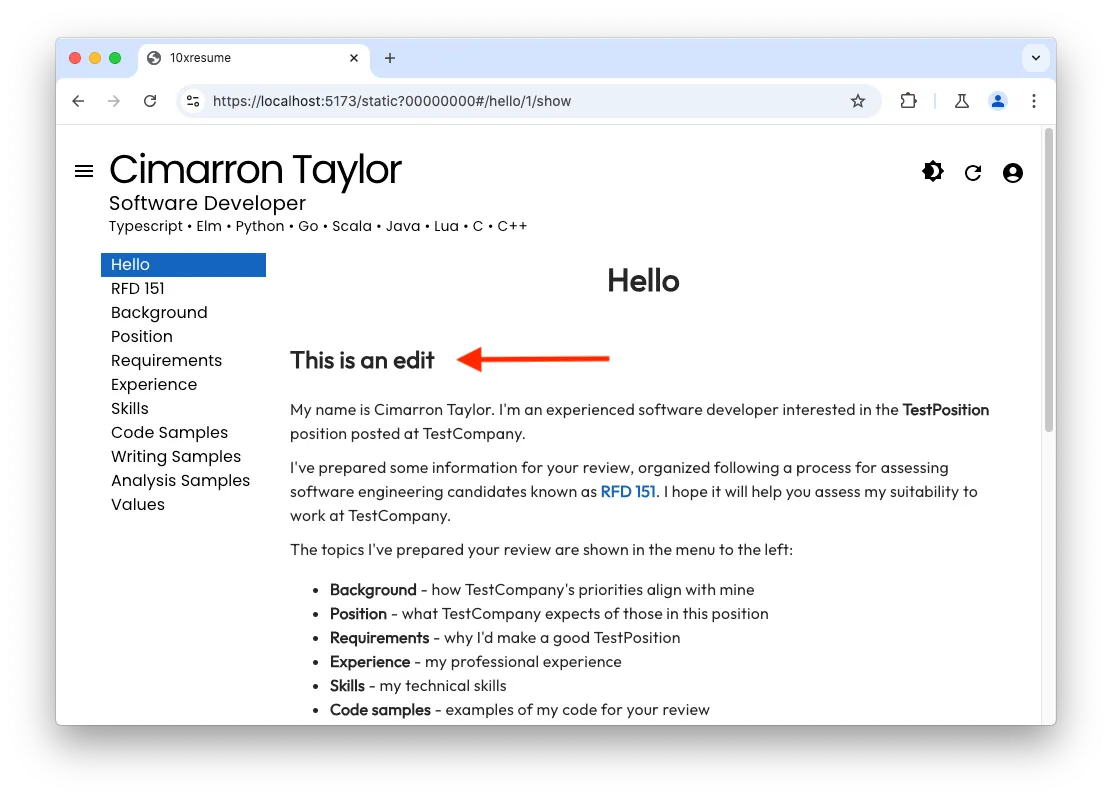
Task: Open the Chrome extensions puzzle icon
Action: [x=908, y=101]
